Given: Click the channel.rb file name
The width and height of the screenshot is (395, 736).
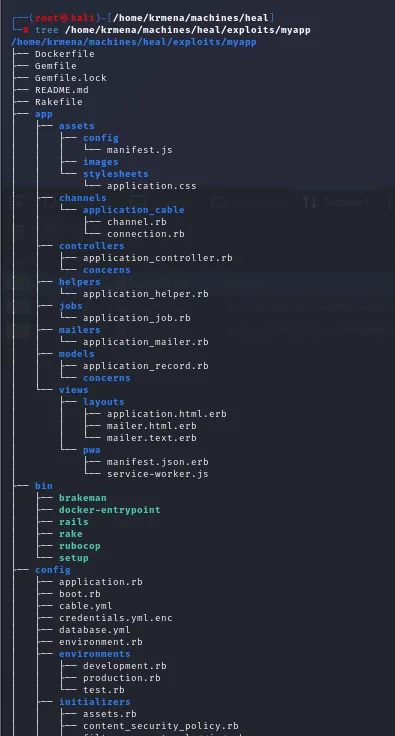Looking at the screenshot, I should click(x=137, y=222).
